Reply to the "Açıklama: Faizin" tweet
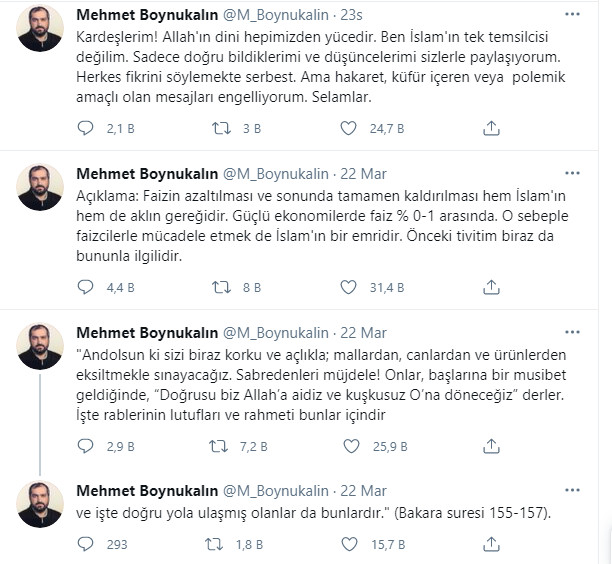612x564 pixels. [x=86, y=288]
